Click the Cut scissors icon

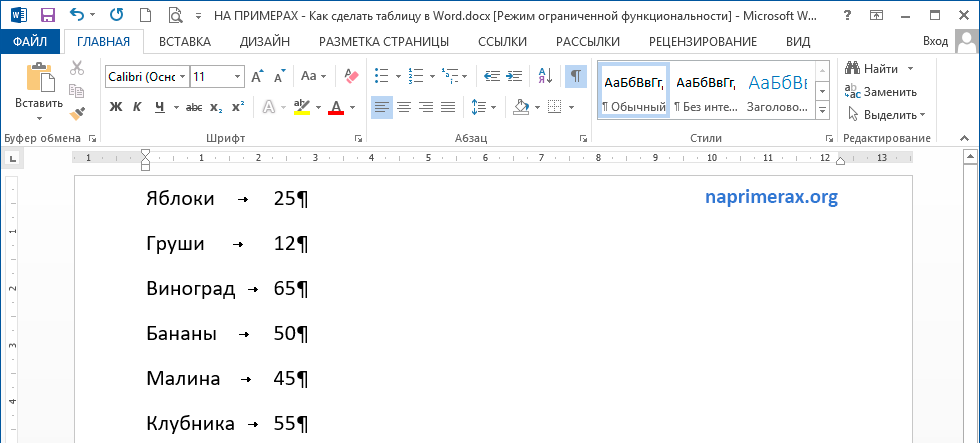77,68
